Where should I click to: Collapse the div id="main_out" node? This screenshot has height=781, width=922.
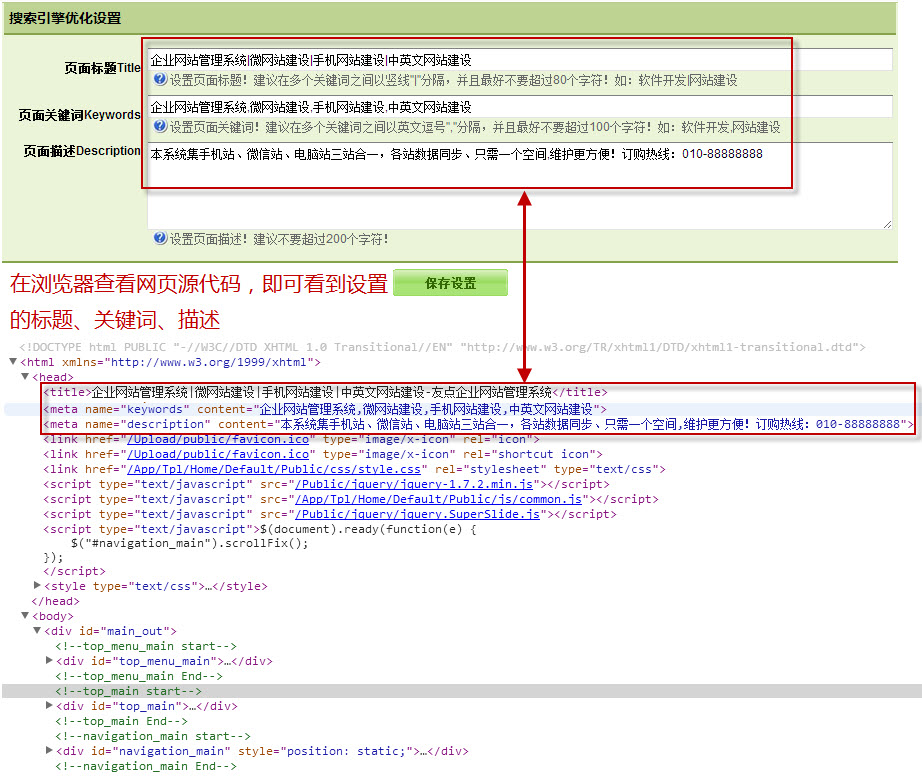(37, 630)
